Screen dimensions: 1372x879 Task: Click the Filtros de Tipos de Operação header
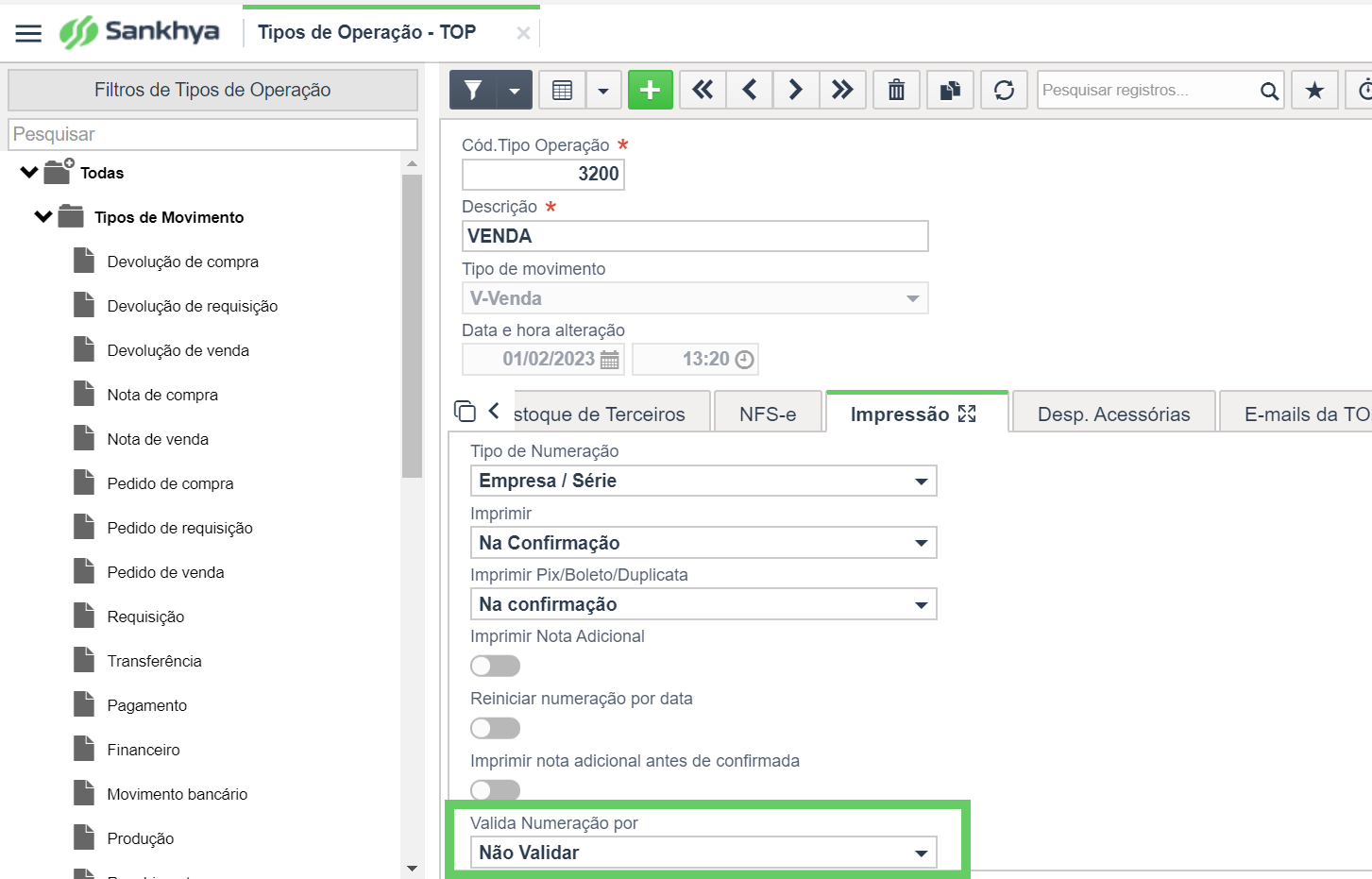[x=212, y=90]
